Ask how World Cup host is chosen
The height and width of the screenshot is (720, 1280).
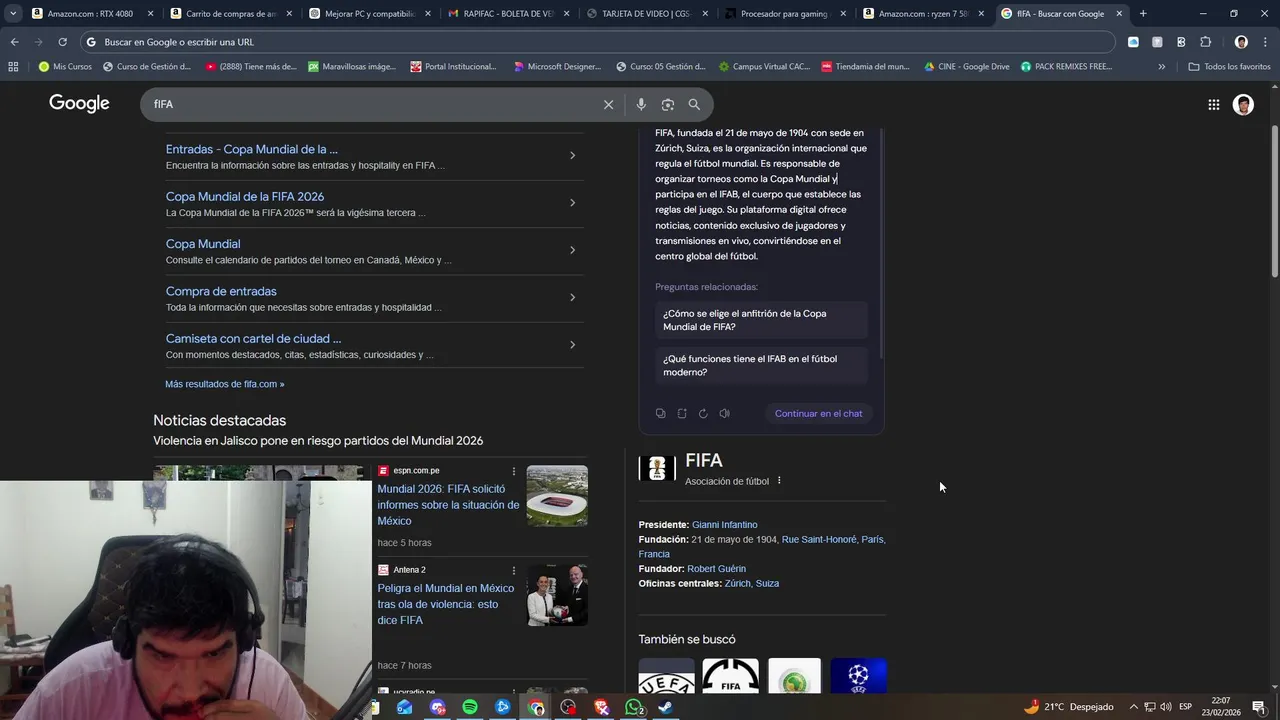pos(762,320)
